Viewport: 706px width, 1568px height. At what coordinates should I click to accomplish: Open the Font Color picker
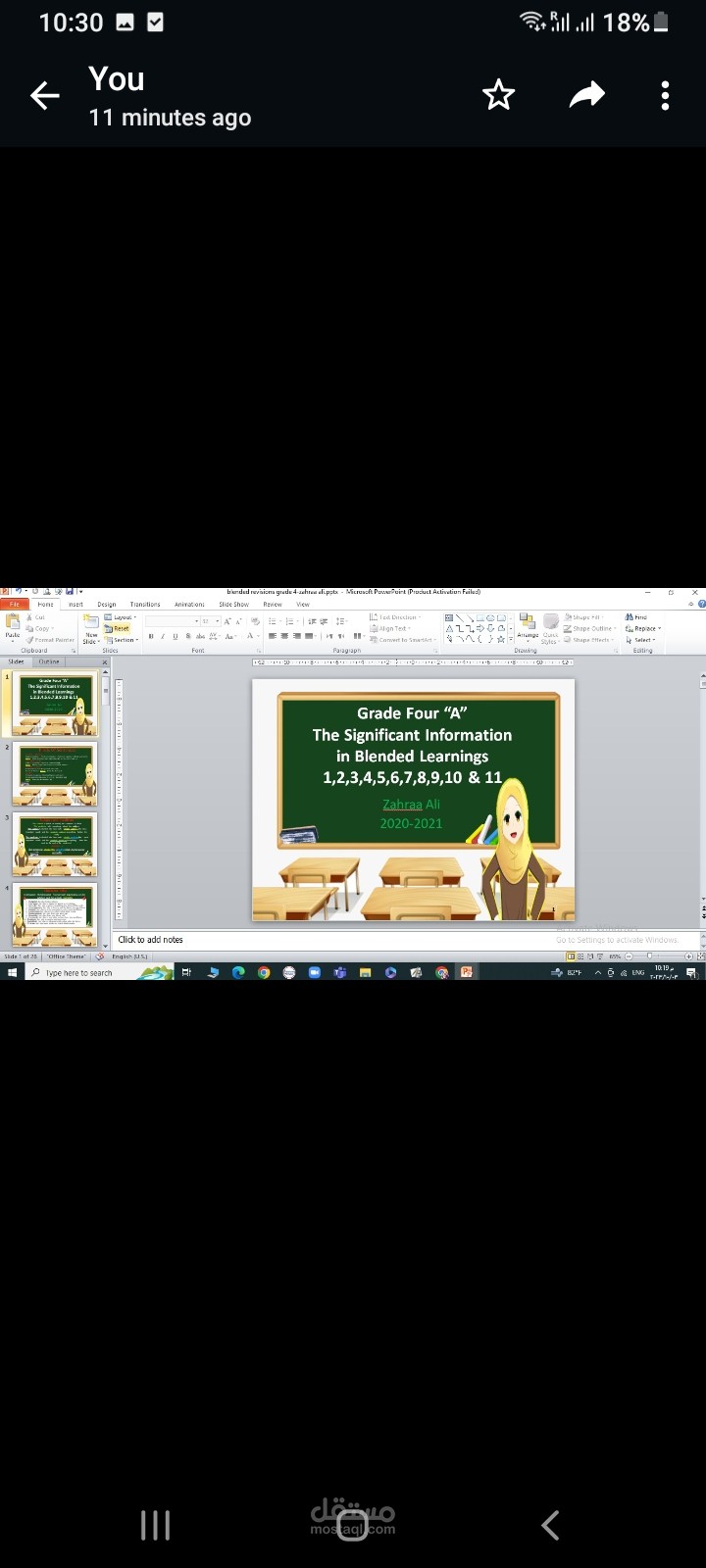click(x=253, y=636)
